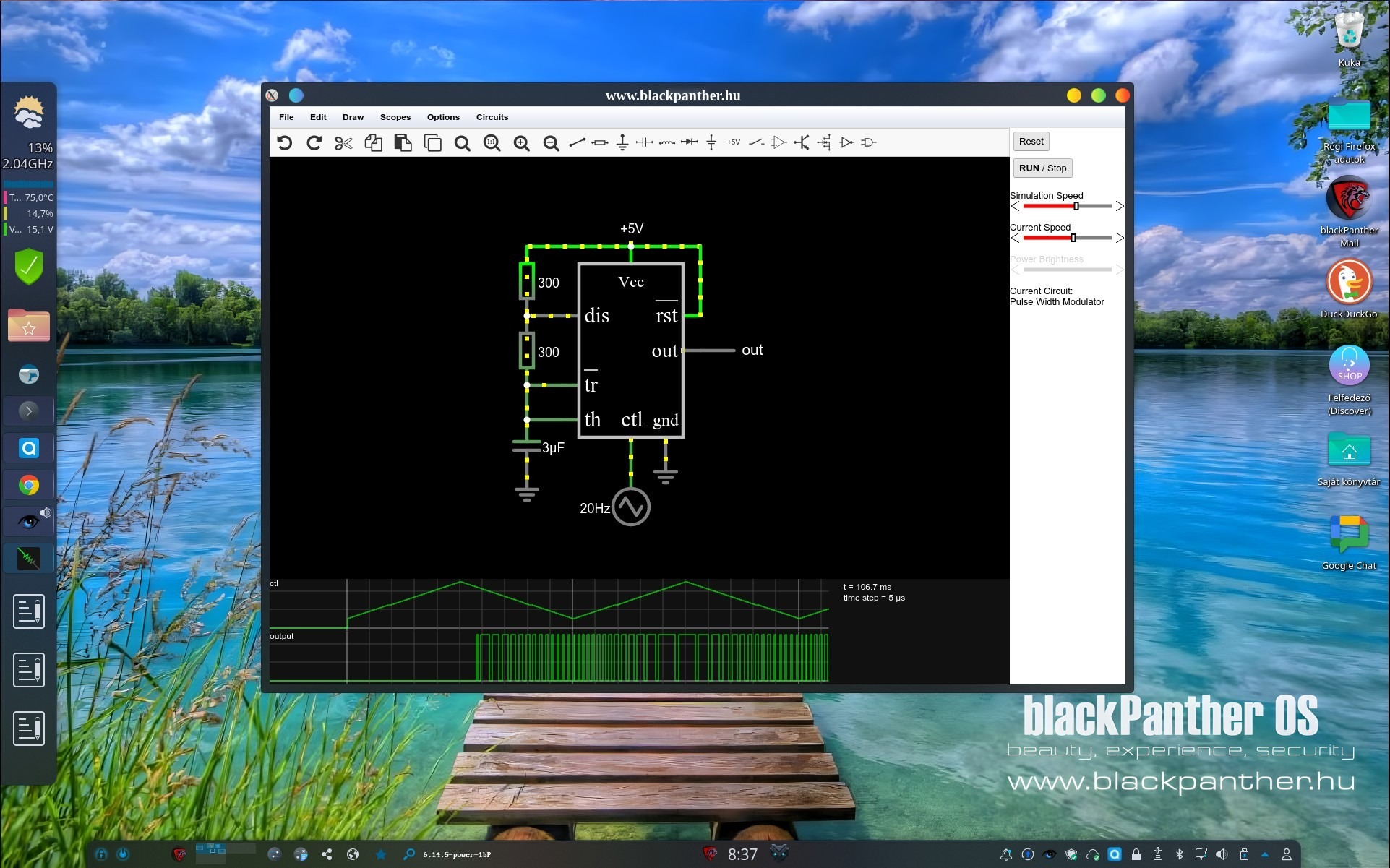Select the Add Transistor tool
1390x868 pixels.
point(801,143)
